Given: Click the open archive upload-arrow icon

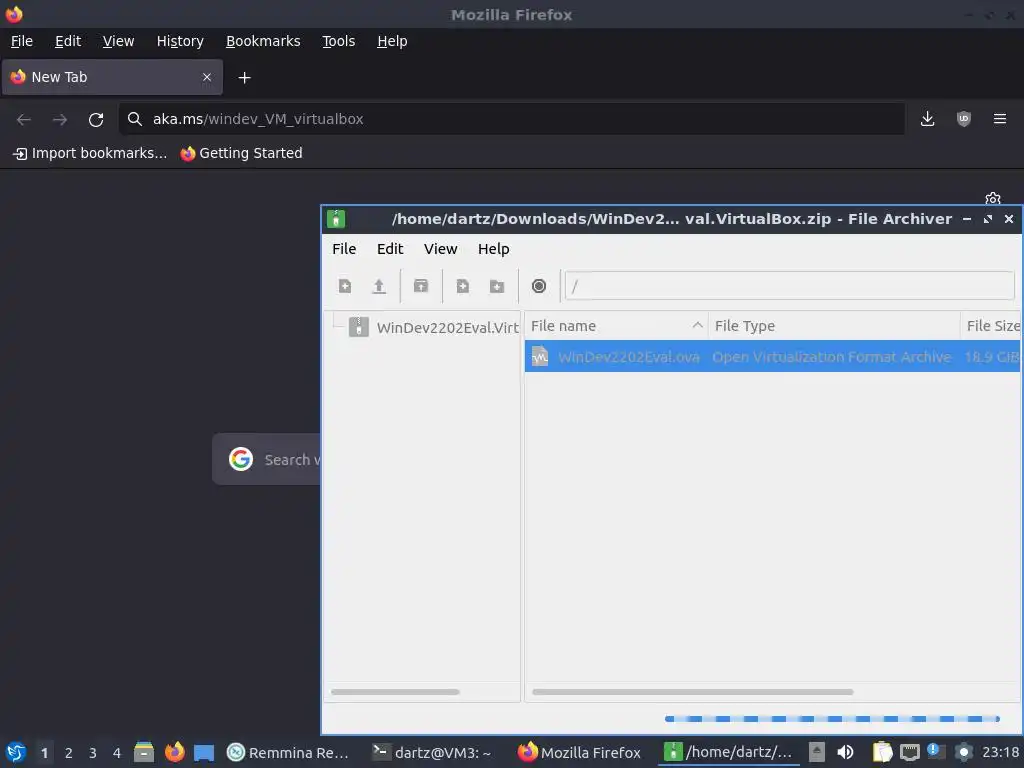Looking at the screenshot, I should pyautogui.click(x=379, y=286).
